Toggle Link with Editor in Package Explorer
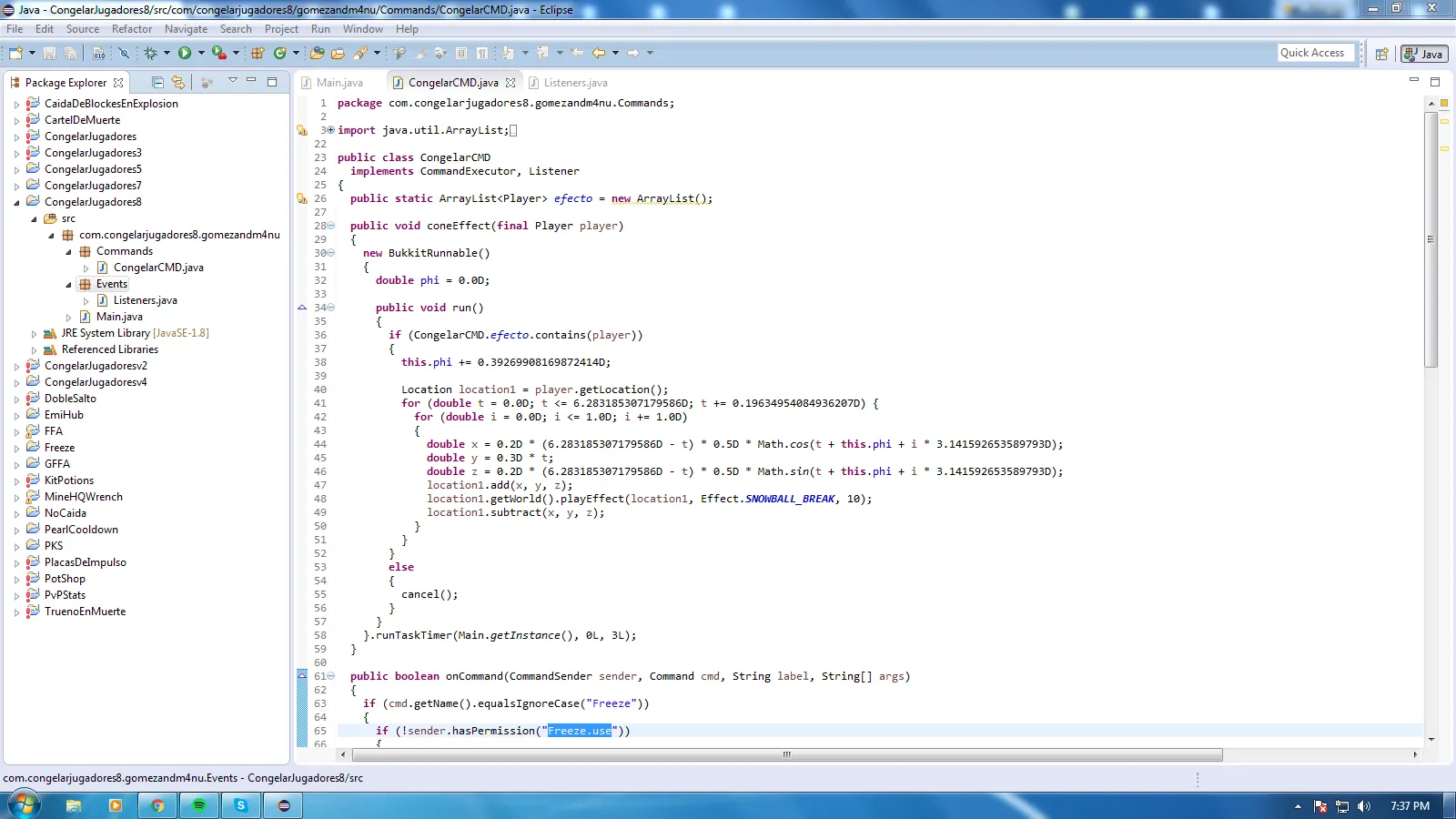This screenshot has width=1456, height=819. point(178,82)
